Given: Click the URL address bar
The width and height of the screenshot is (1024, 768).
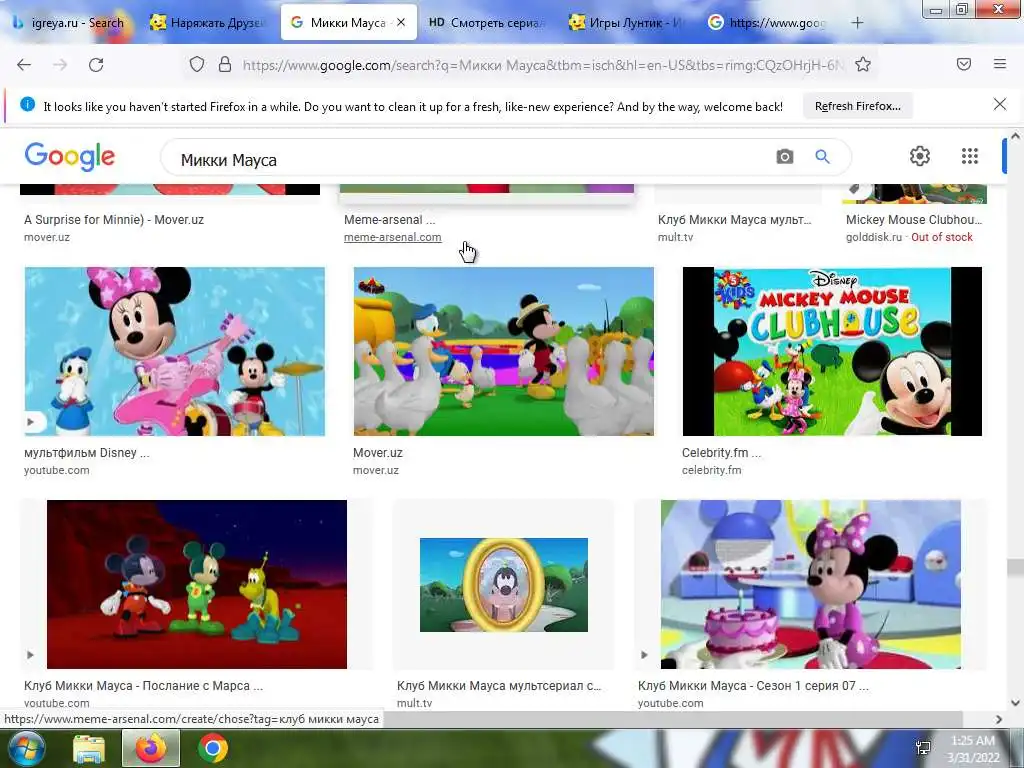Looking at the screenshot, I should [542, 65].
